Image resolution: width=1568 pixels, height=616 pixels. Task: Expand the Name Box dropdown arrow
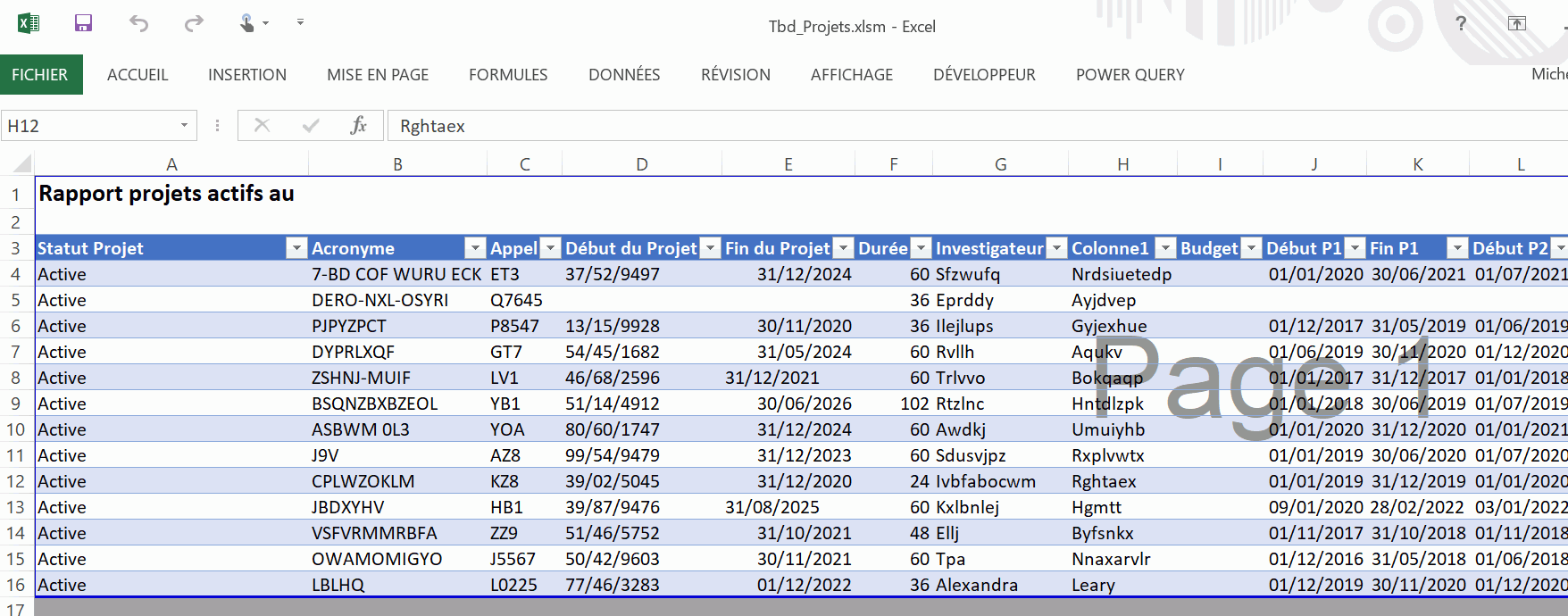click(x=184, y=126)
